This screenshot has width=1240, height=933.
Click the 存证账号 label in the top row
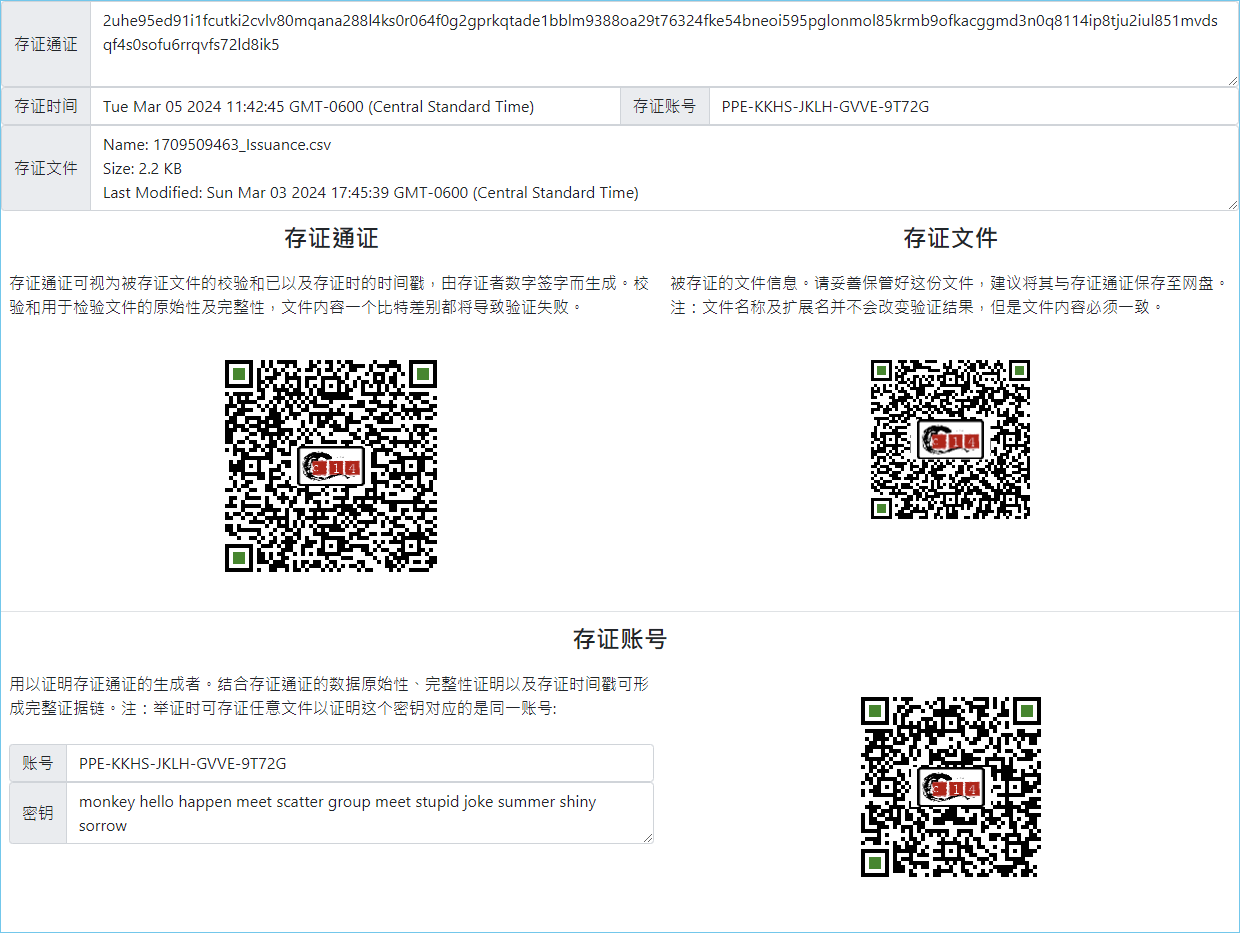point(665,107)
